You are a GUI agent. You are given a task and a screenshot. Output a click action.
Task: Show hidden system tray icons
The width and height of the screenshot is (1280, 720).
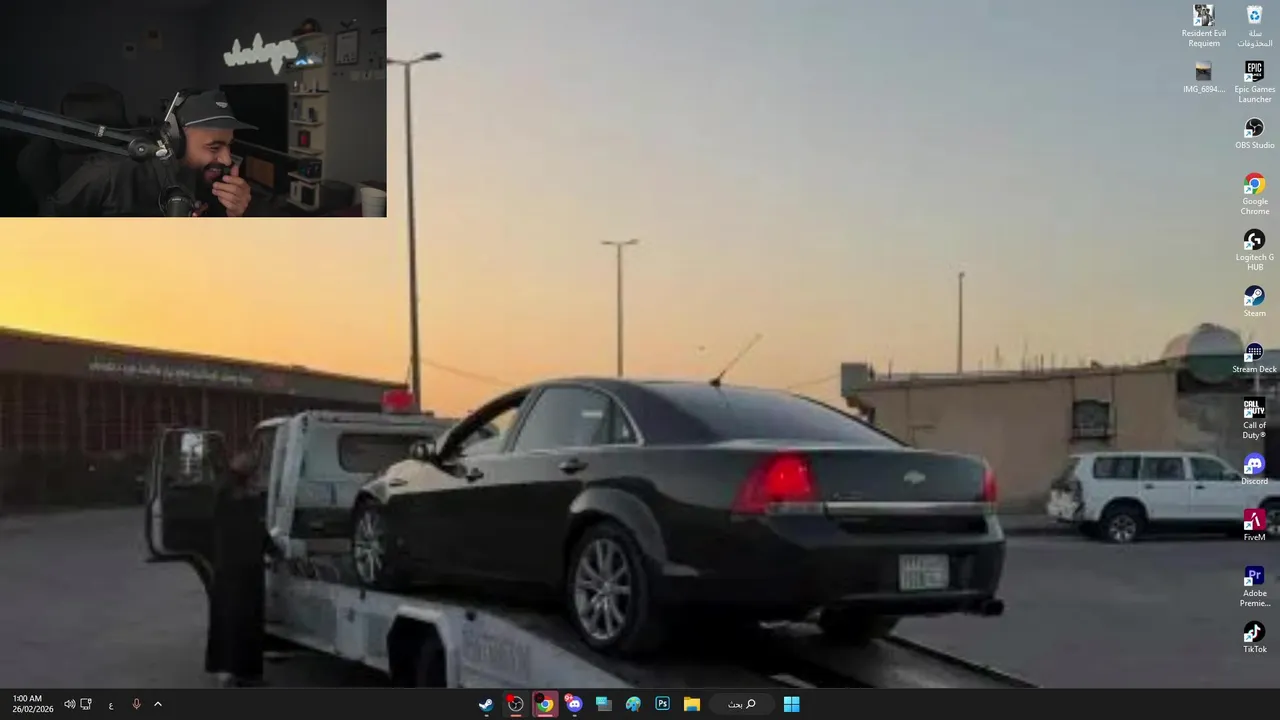coord(157,704)
